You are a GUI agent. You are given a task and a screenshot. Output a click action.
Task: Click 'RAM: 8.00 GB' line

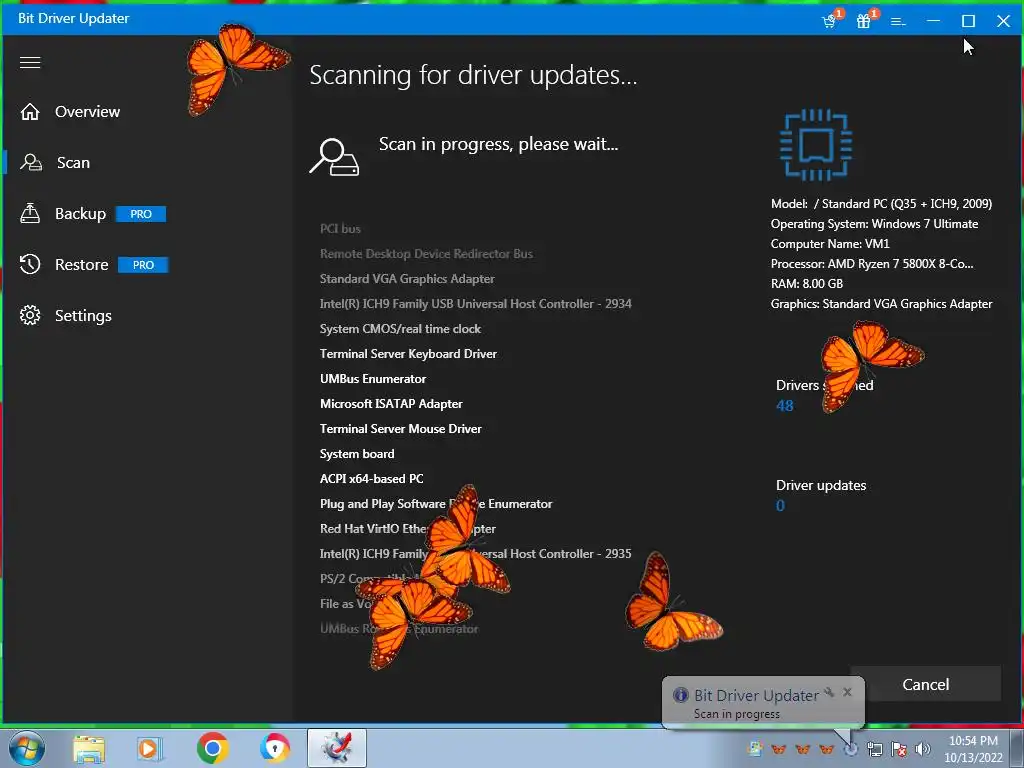pos(807,284)
